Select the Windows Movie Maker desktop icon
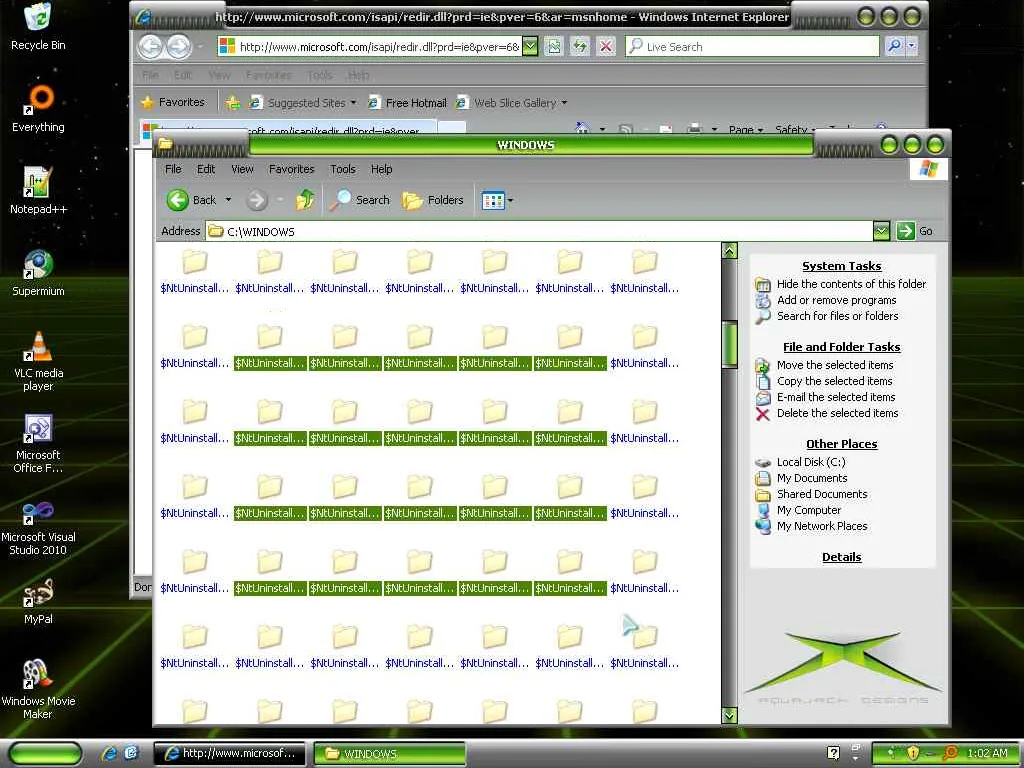The height and width of the screenshot is (768, 1024). [38, 689]
